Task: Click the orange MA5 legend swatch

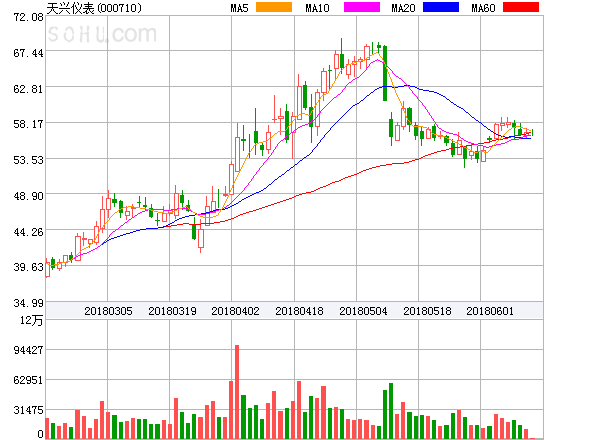Action: click(x=274, y=7)
